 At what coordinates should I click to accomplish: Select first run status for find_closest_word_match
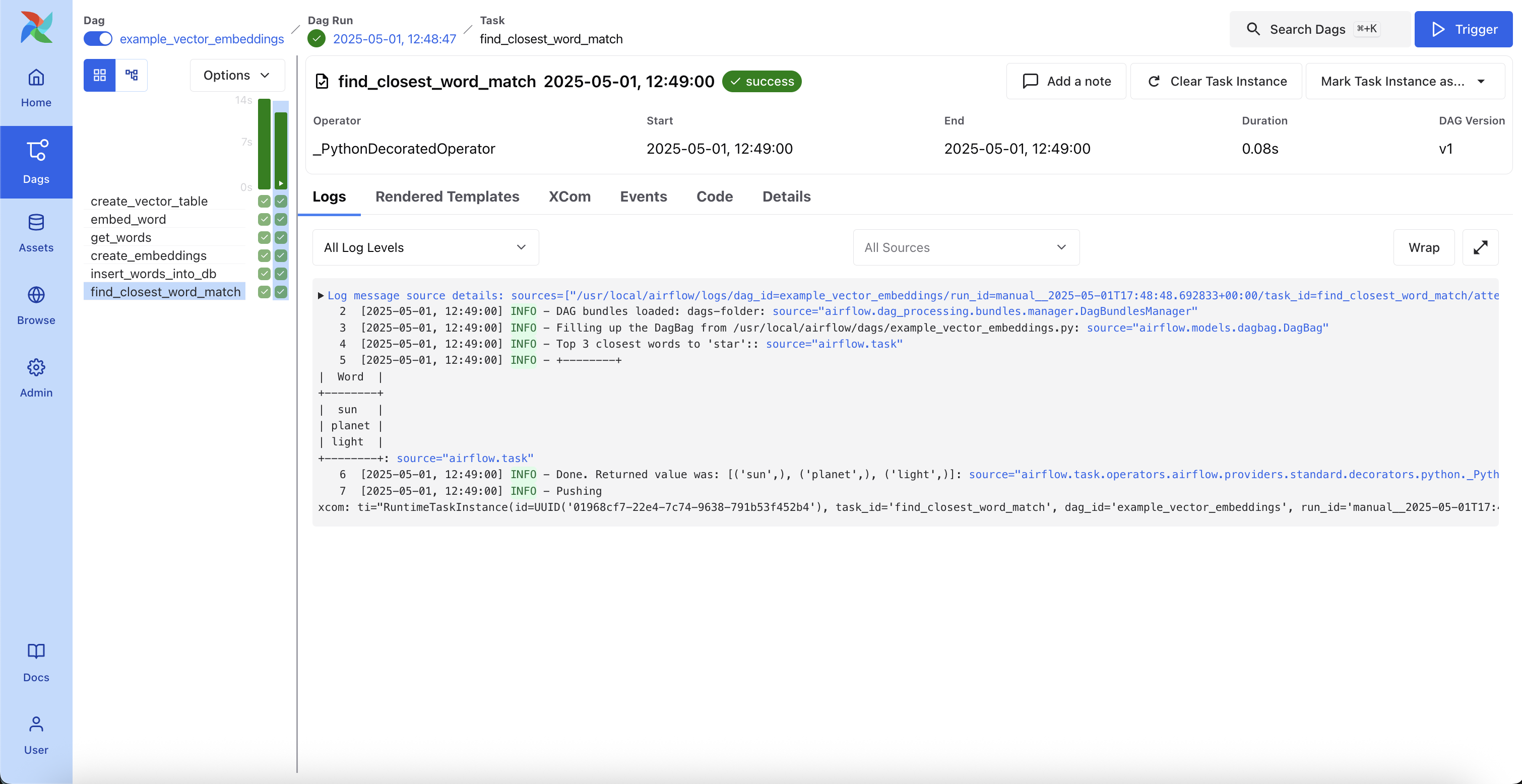point(264,292)
